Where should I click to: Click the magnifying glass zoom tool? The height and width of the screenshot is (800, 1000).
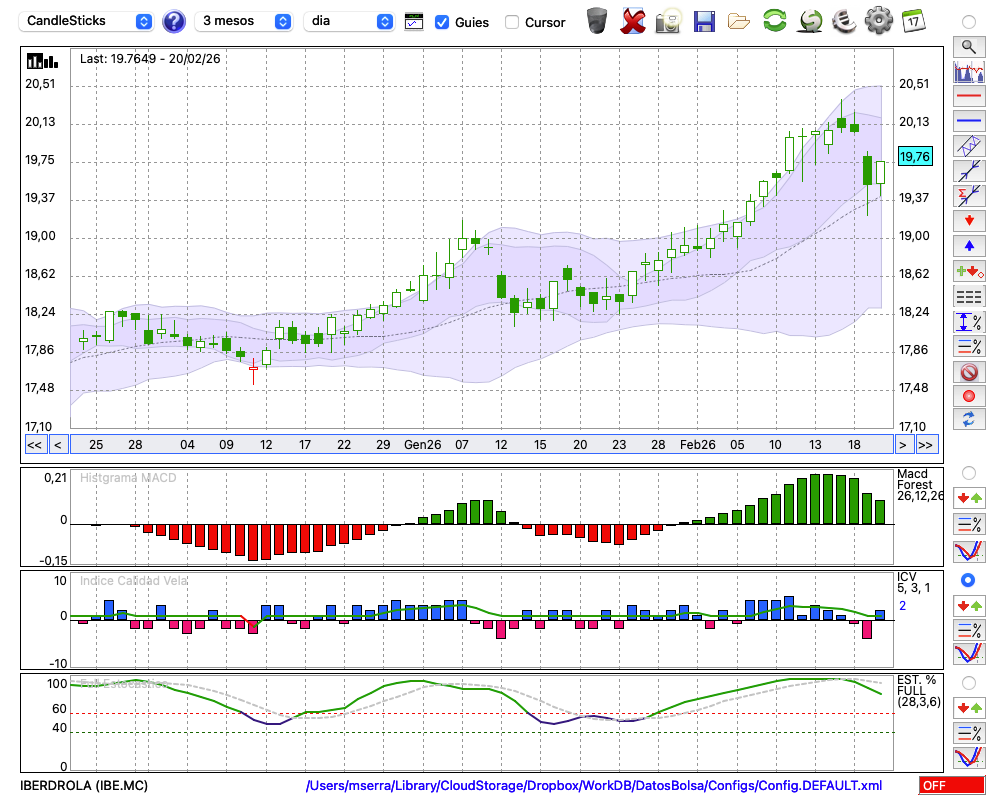[968, 46]
